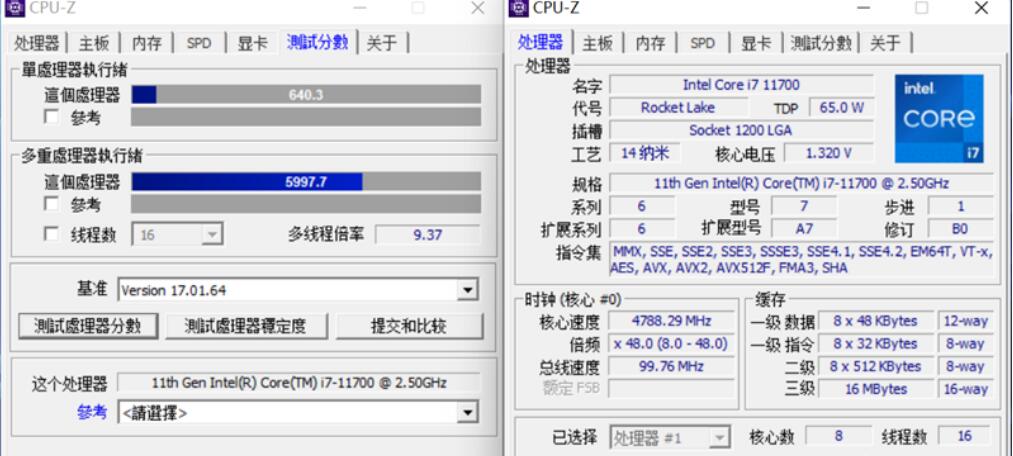The height and width of the screenshot is (456, 1013).
Task: Click the 核心数 value 8
Action: click(x=838, y=436)
